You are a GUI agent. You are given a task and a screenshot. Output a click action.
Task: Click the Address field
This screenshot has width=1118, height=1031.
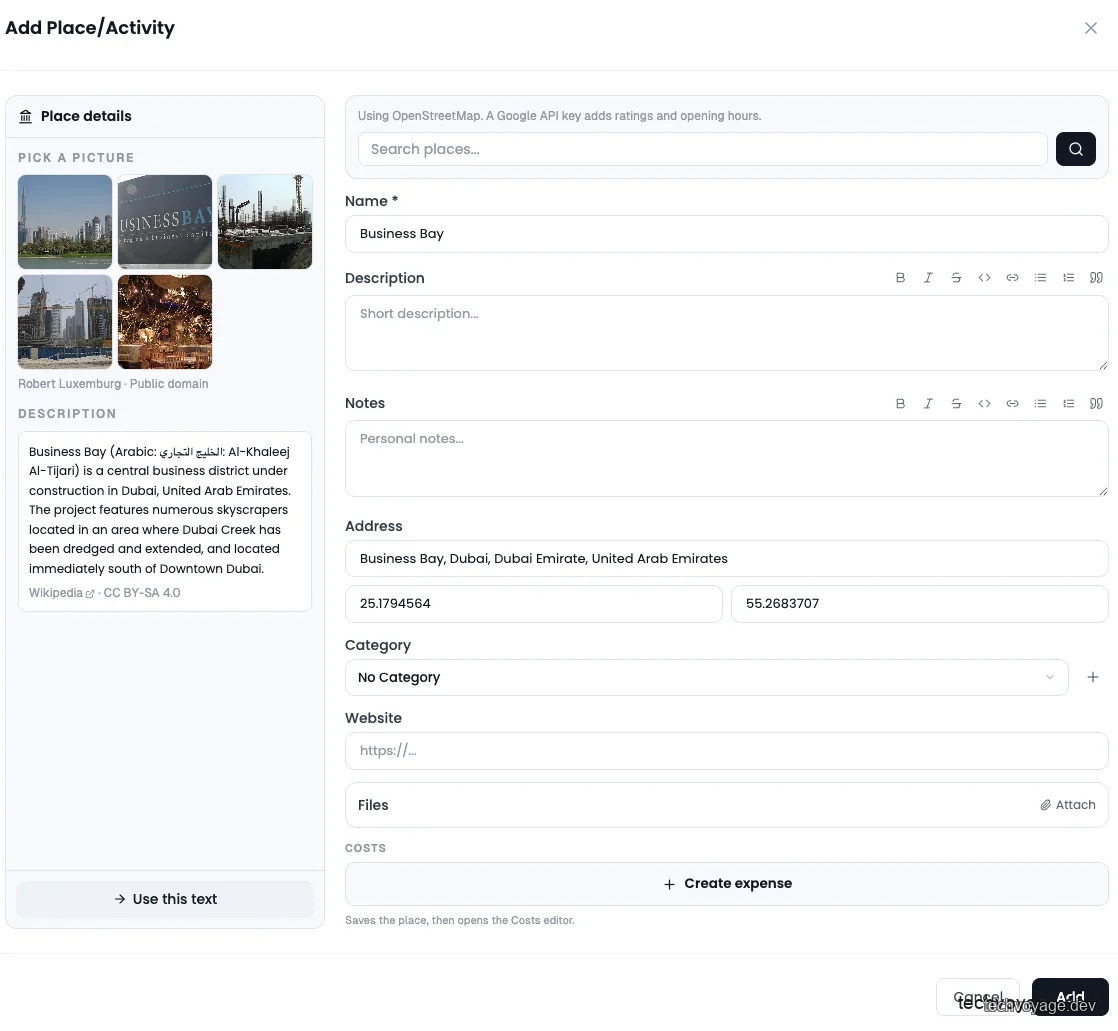pyautogui.click(x=727, y=558)
